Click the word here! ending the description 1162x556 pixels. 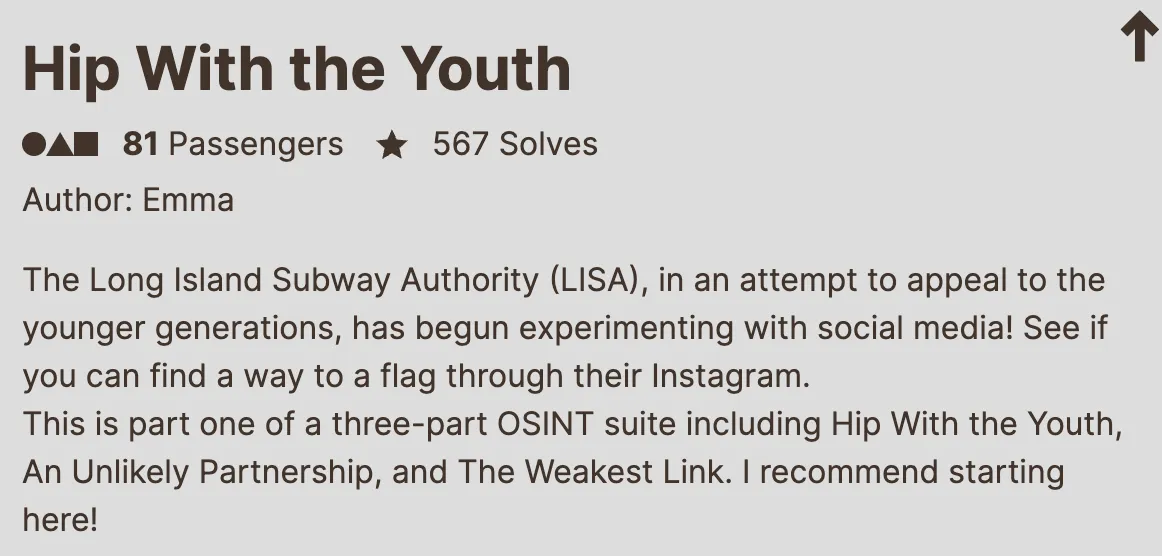(61, 520)
